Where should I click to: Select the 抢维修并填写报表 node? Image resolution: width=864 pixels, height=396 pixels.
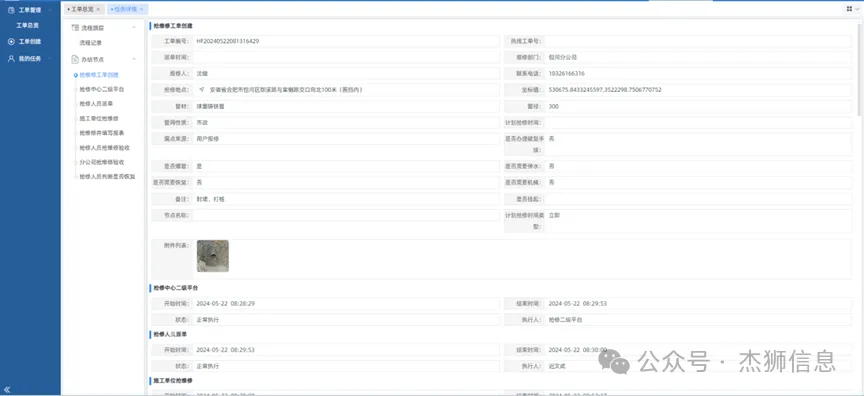tap(101, 133)
